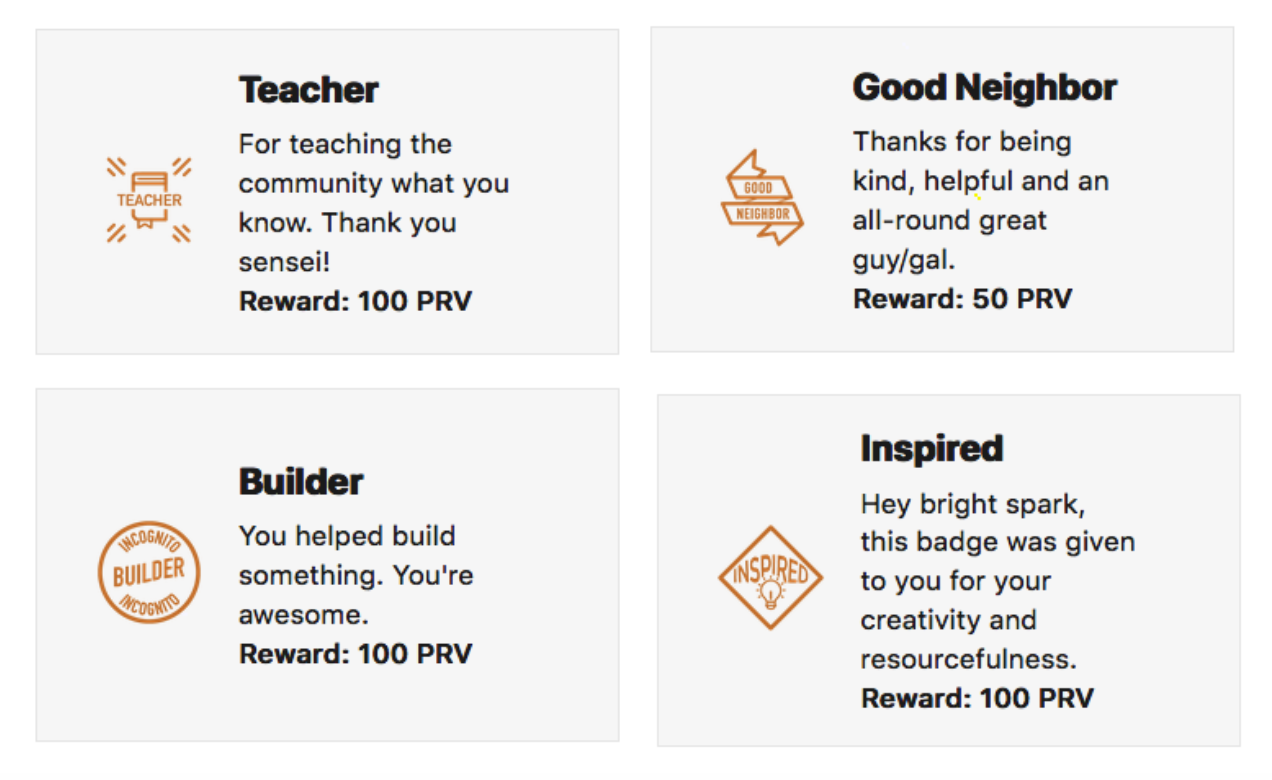Image resolution: width=1272 pixels, height=780 pixels.
Task: Click the Teacher card heading
Action: point(309,90)
